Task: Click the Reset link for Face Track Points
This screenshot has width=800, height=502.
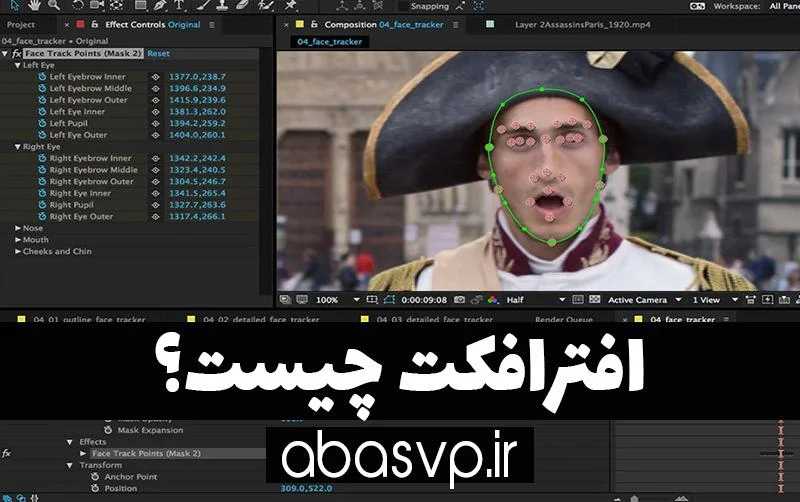Action: [158, 53]
